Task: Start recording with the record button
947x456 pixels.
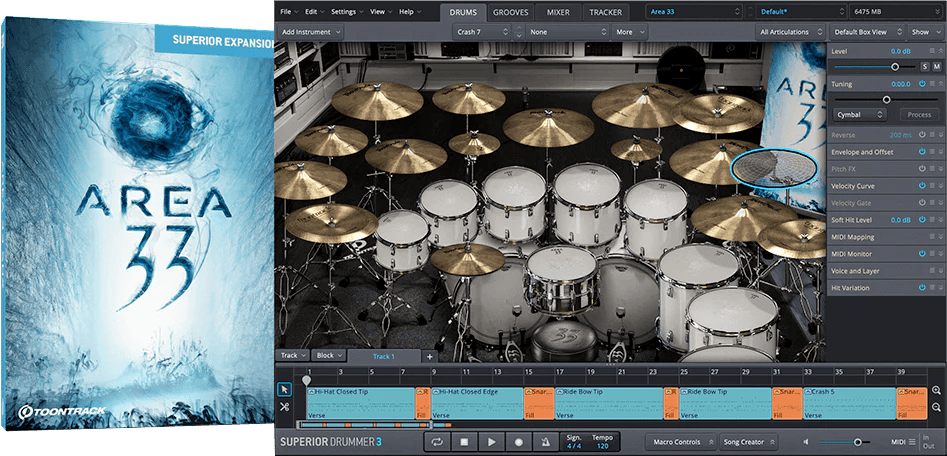Action: click(x=519, y=442)
